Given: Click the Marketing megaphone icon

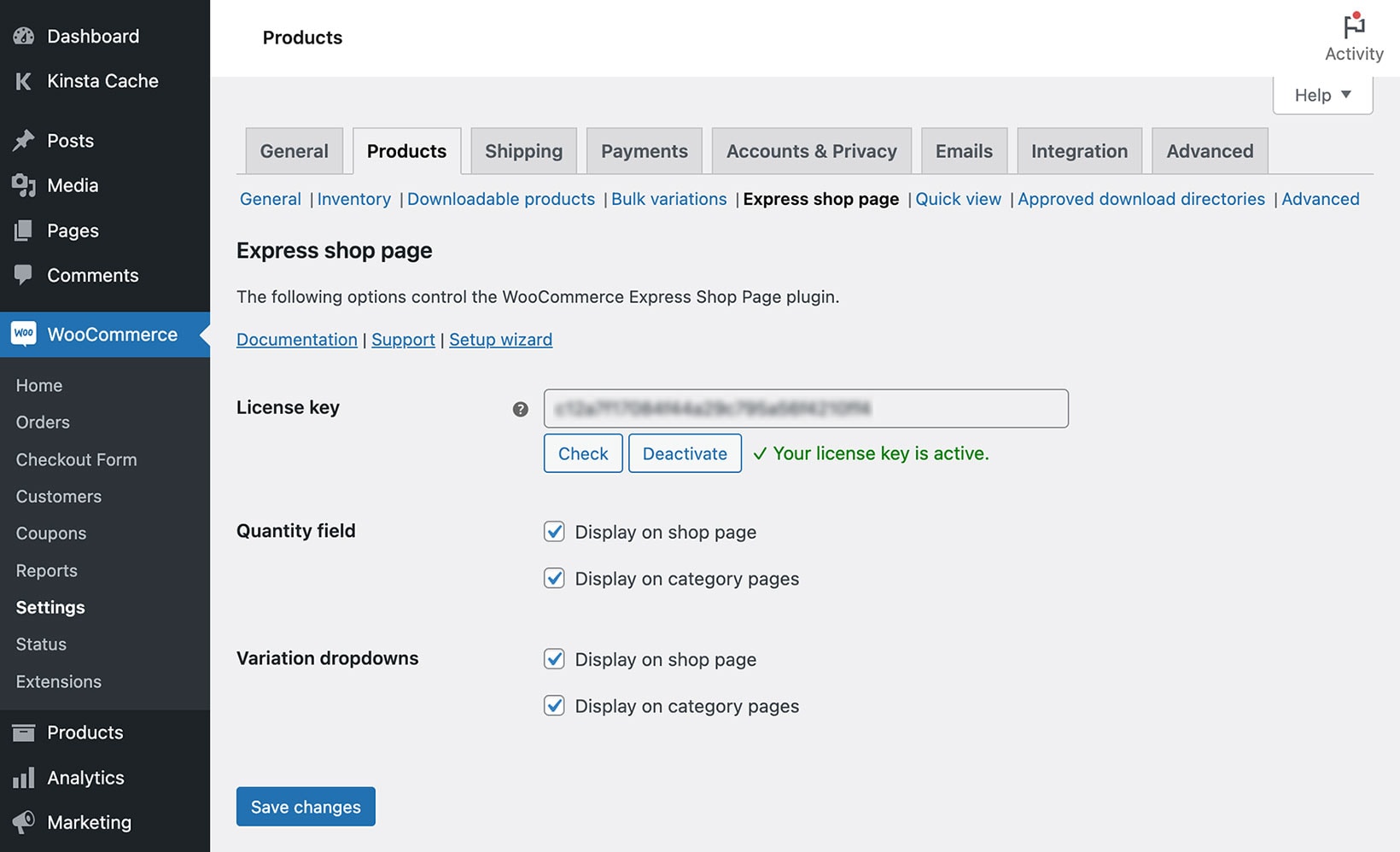Looking at the screenshot, I should (x=24, y=822).
